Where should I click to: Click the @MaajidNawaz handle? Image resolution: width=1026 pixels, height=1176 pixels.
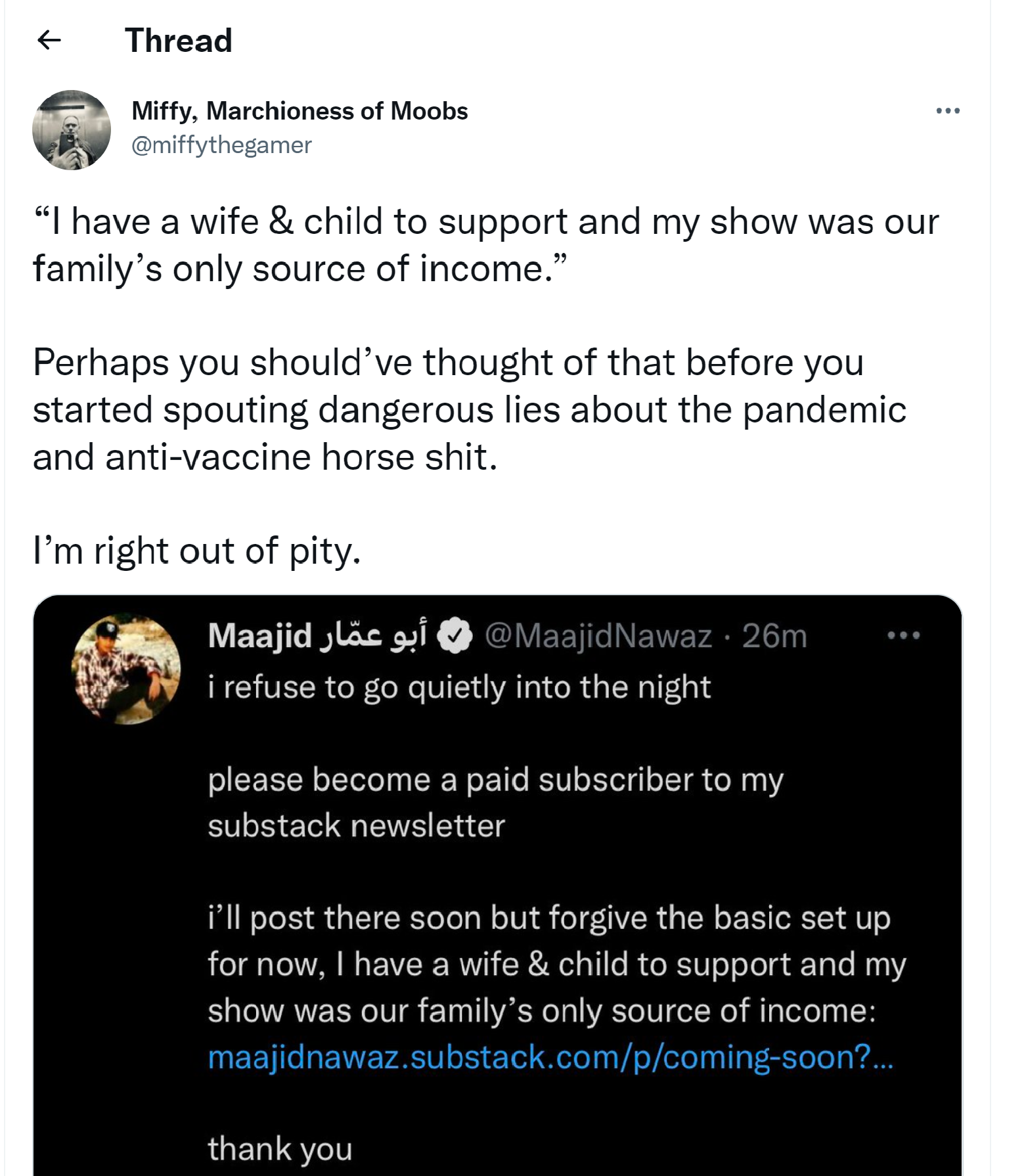click(x=598, y=636)
